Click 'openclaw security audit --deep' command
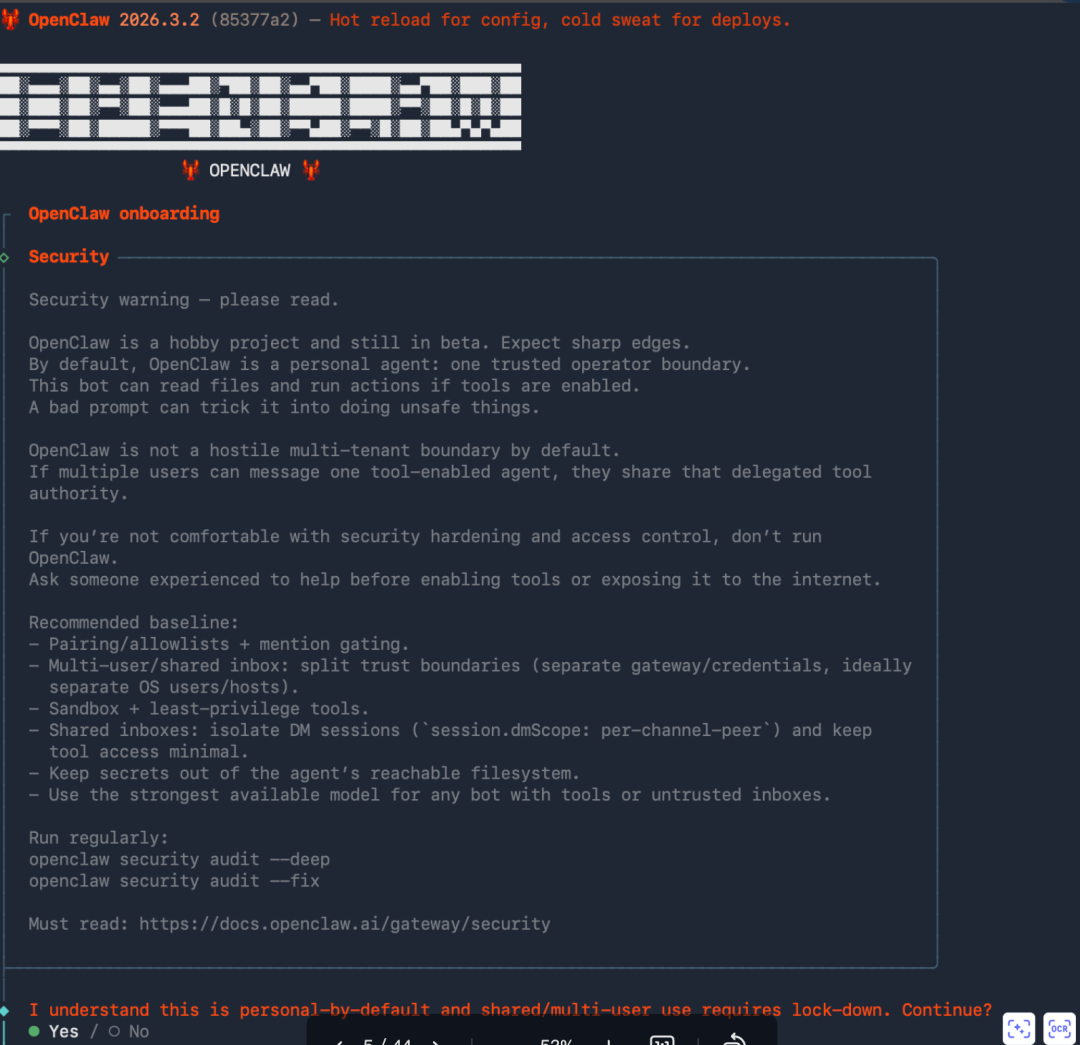Viewport: 1080px width, 1045px height. coord(179,859)
